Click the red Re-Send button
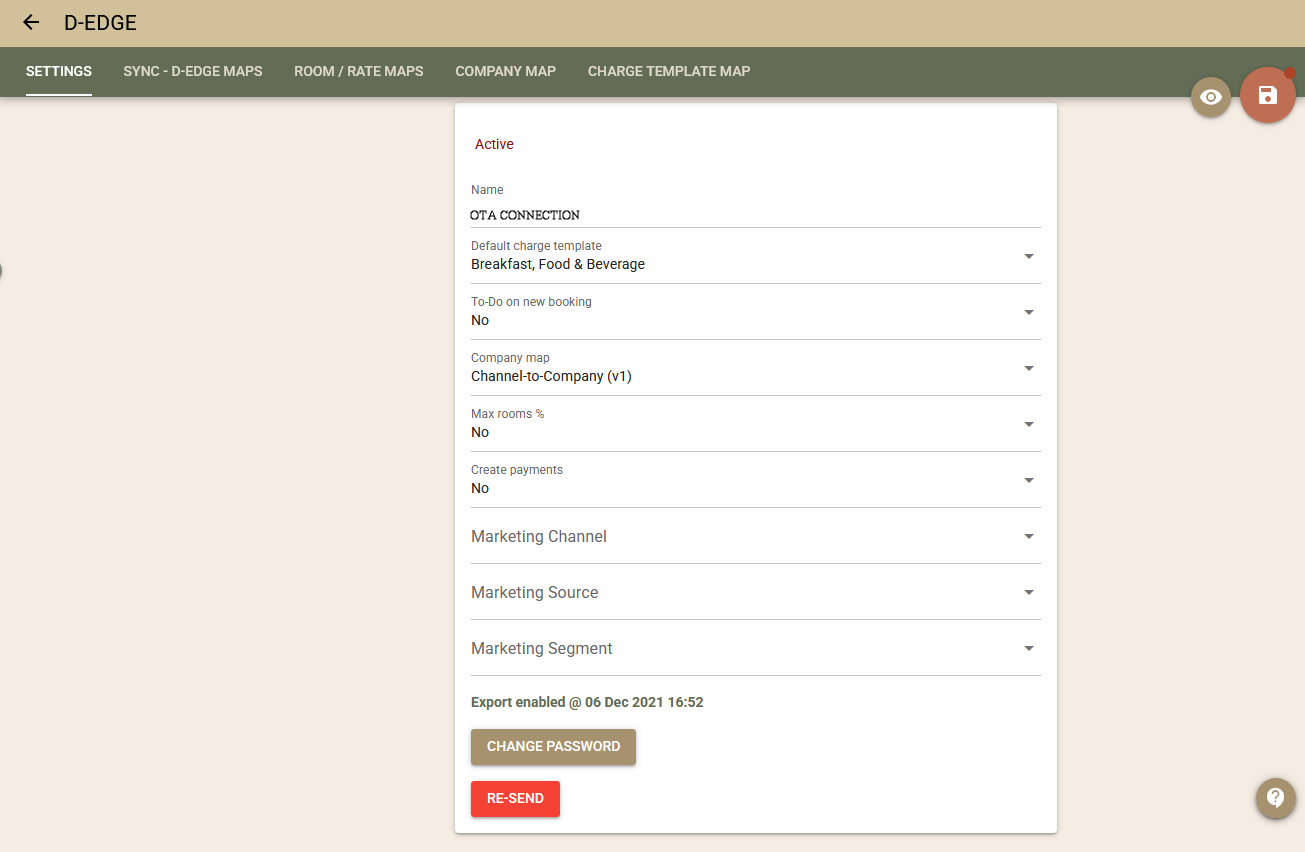 coord(515,799)
